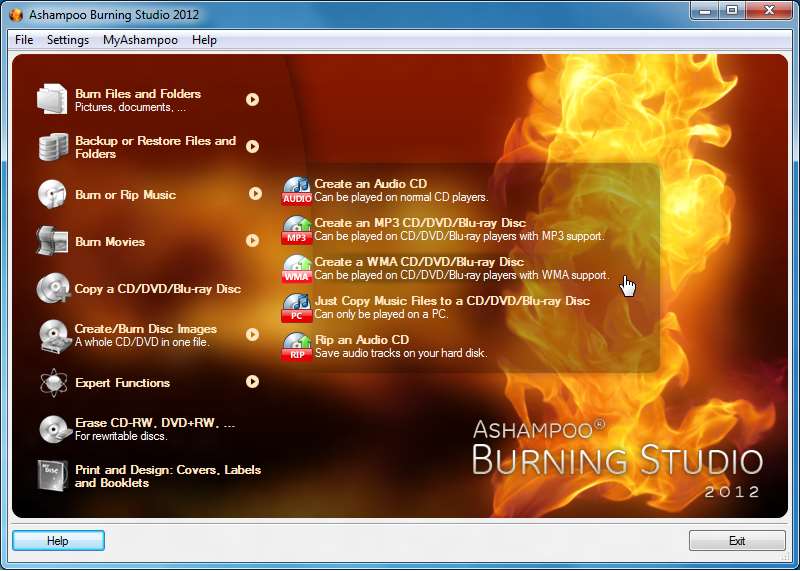
Task: Click the Backup or Restore database icon
Action: tap(53, 147)
